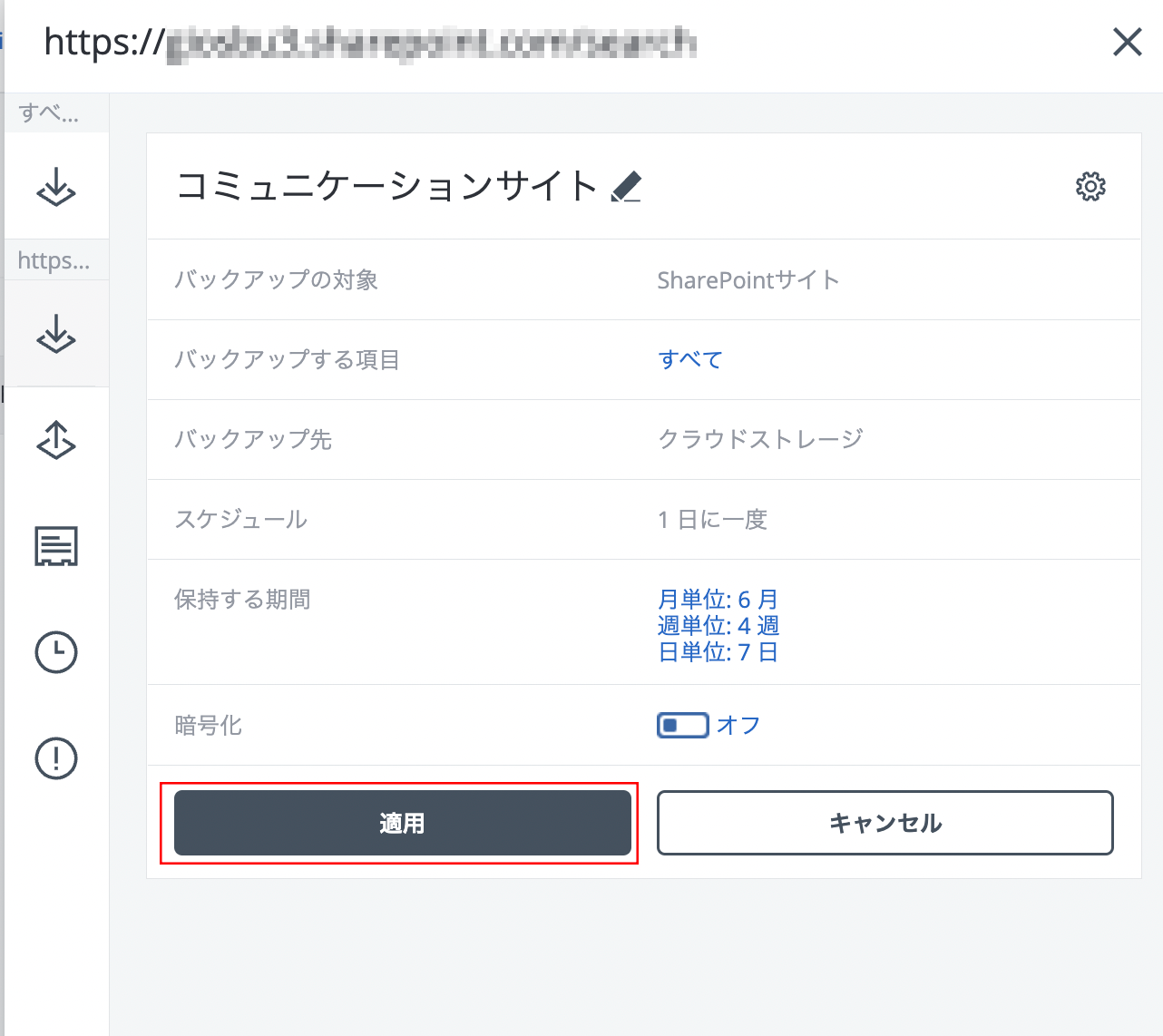Open alerts exclamation icon in sidebar
This screenshot has width=1163, height=1036.
point(56,758)
